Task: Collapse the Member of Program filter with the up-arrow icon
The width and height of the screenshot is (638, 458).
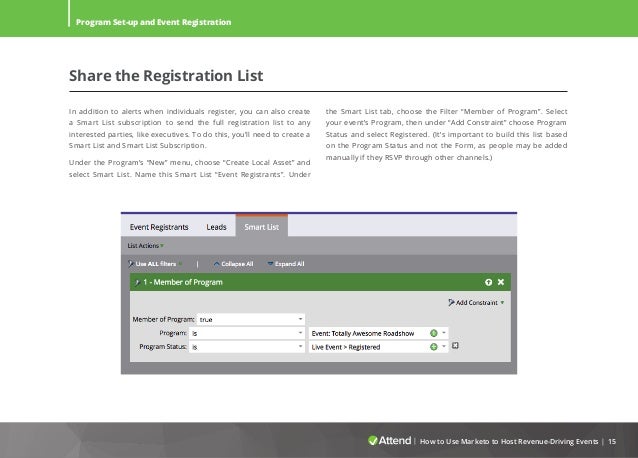Action: [x=488, y=282]
